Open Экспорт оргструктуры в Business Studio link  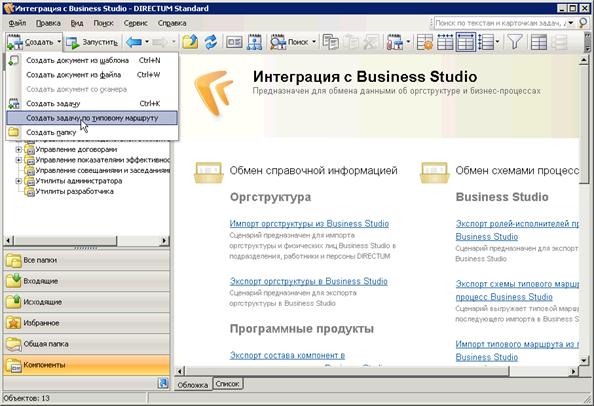(x=308, y=281)
